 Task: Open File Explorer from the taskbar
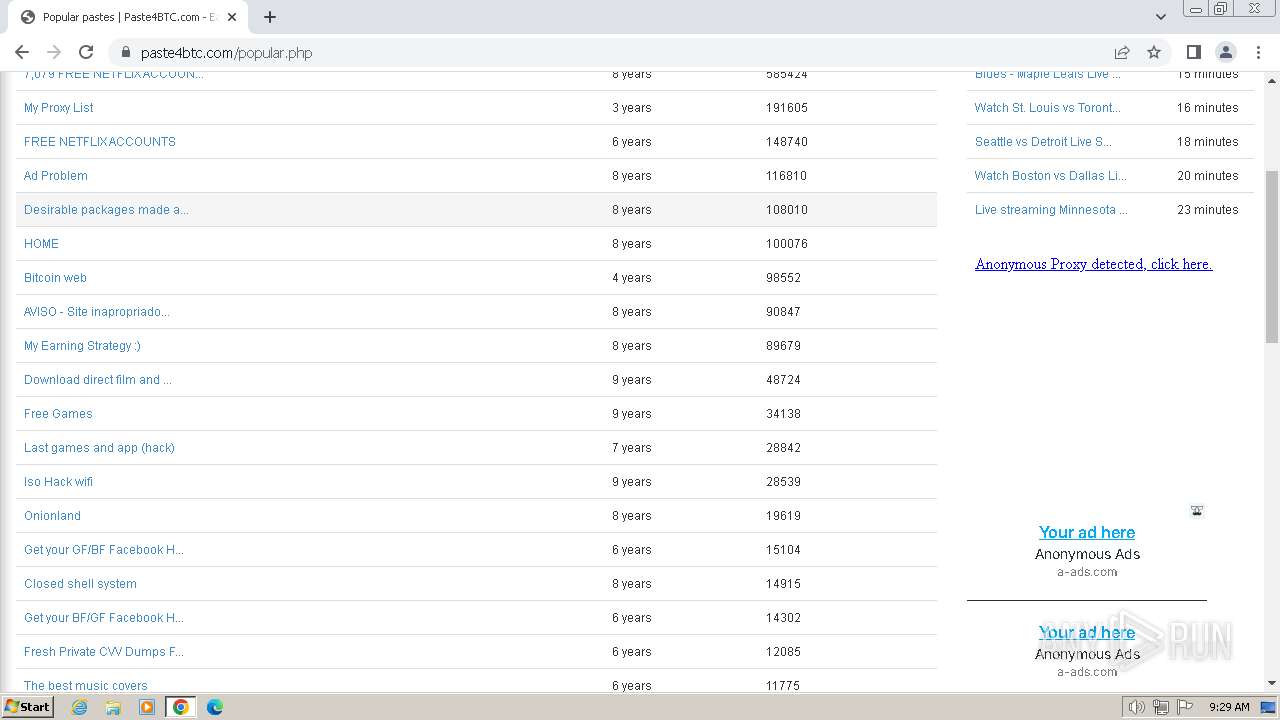[x=113, y=707]
